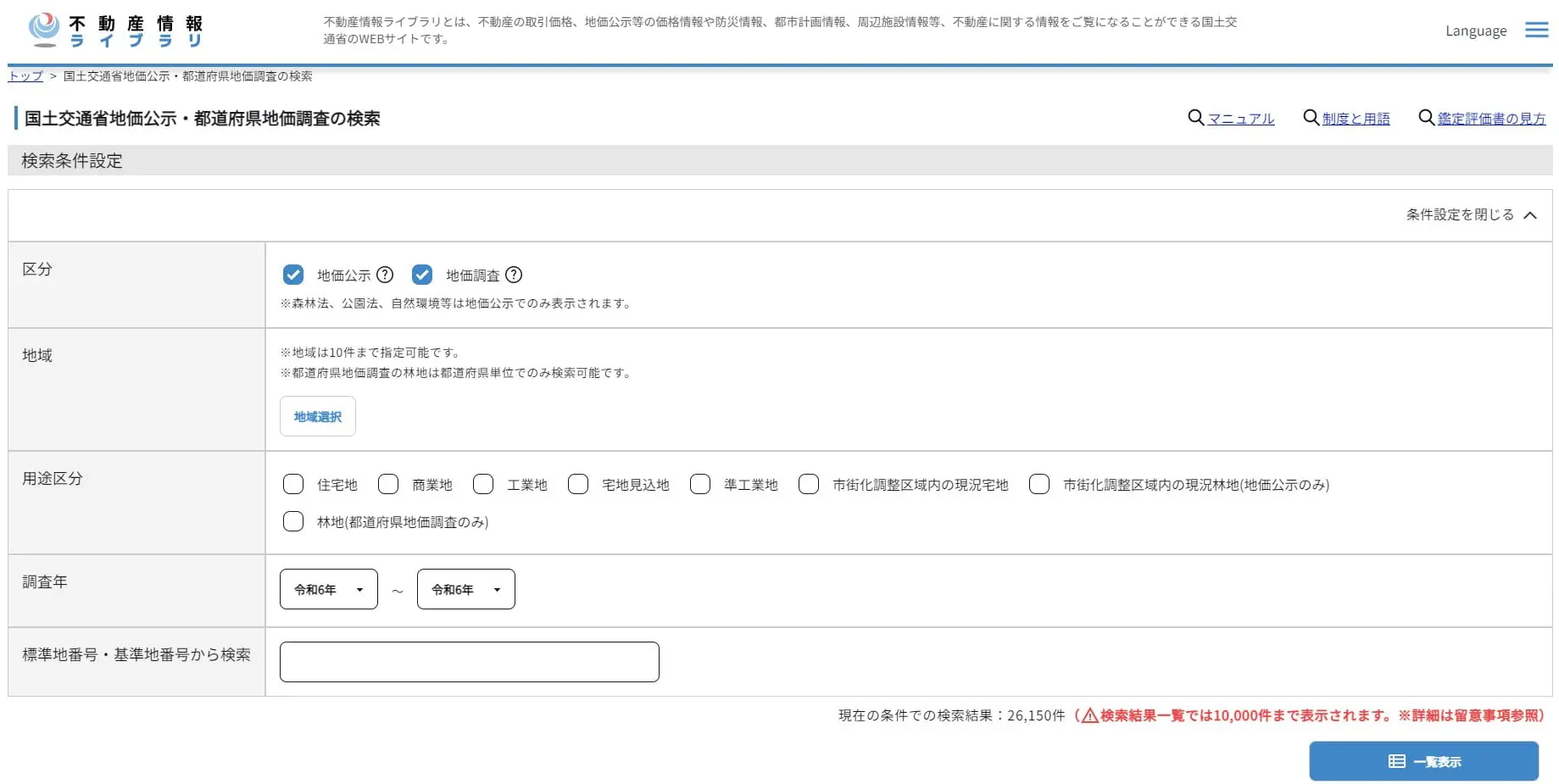
Task: Navigate to トップ breadcrumb
Action: pos(24,75)
